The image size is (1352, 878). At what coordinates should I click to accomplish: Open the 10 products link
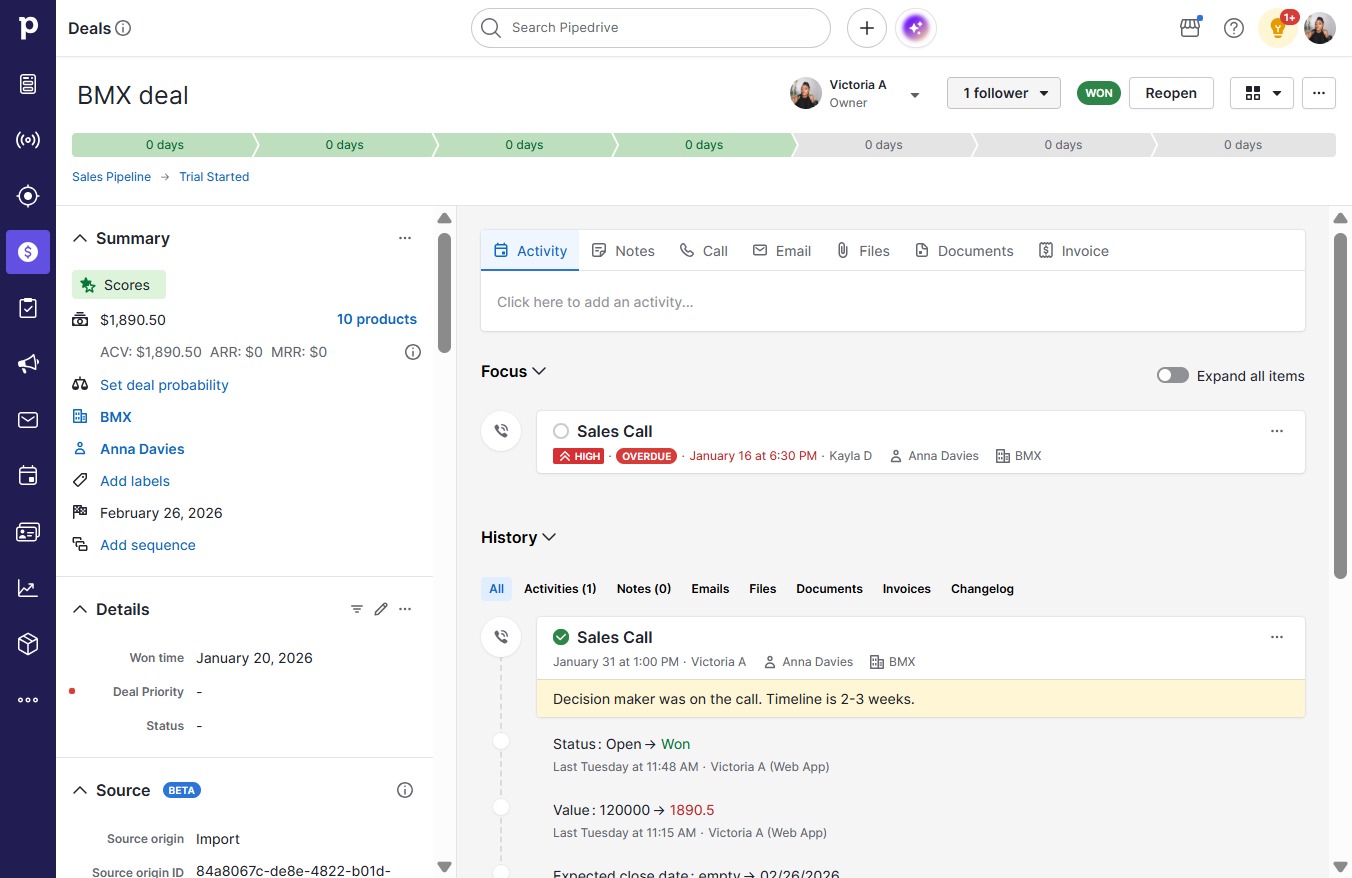tap(377, 319)
